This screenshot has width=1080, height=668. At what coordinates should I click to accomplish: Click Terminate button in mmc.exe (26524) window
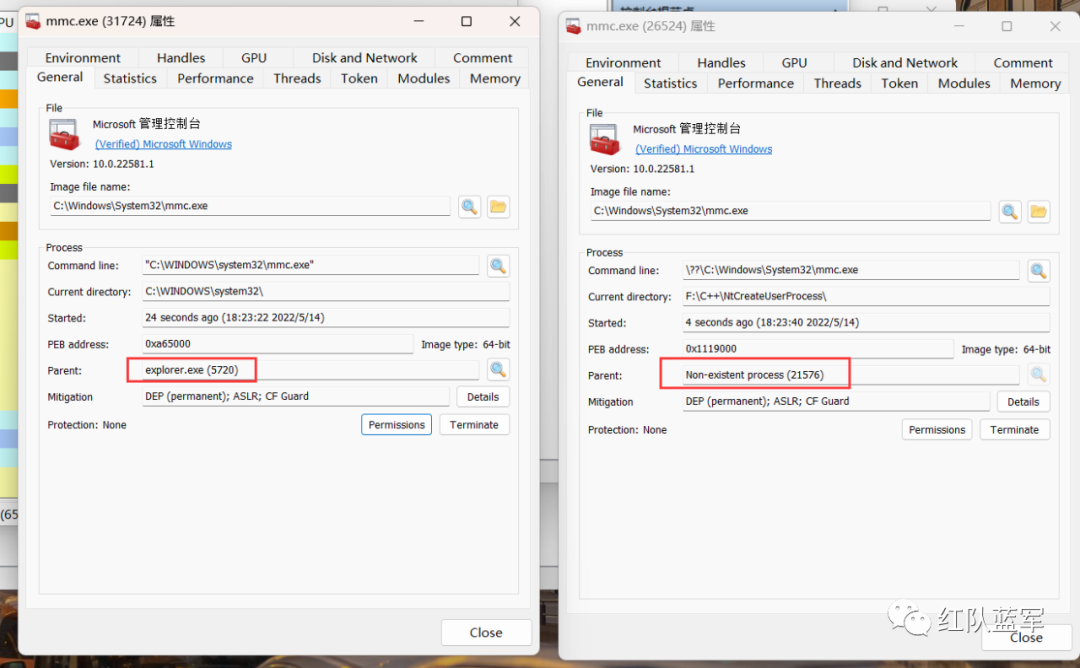(1015, 430)
